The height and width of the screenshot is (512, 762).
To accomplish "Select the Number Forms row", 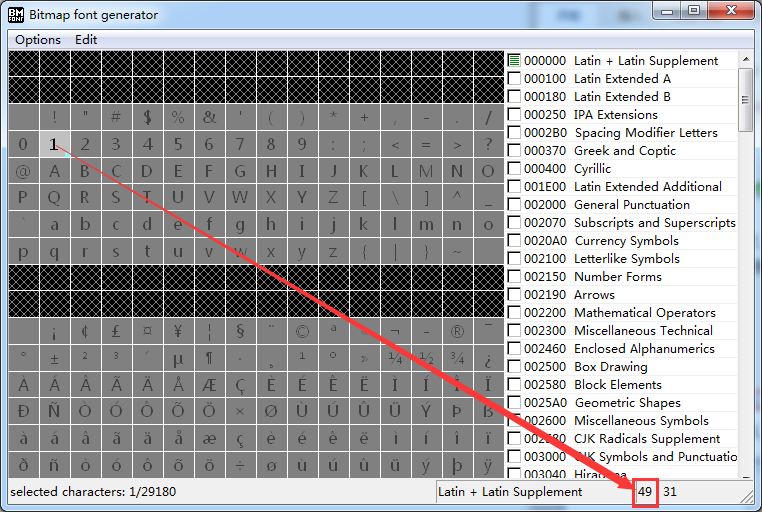I will (622, 276).
